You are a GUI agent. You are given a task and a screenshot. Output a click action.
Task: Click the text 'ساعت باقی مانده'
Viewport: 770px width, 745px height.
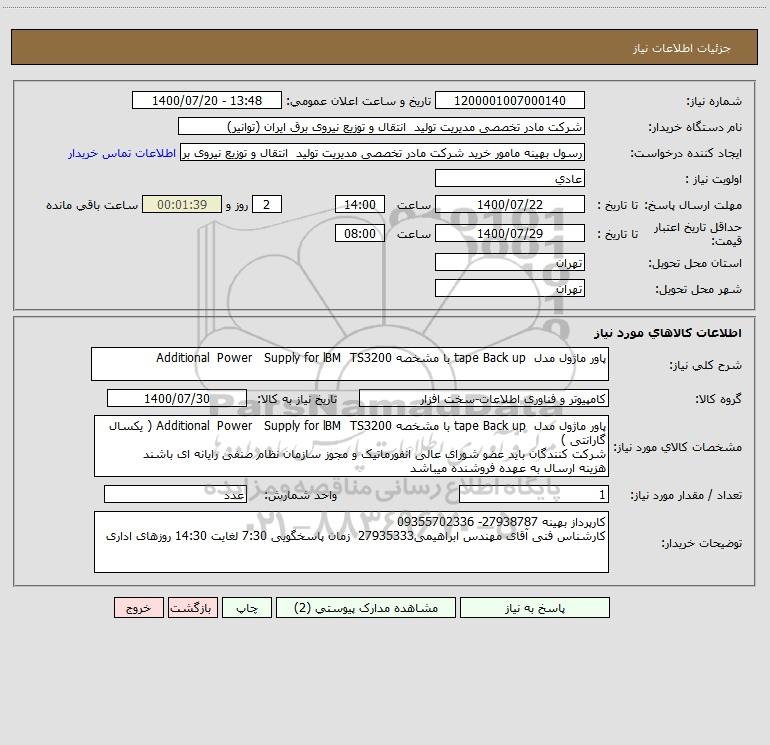tap(92, 205)
